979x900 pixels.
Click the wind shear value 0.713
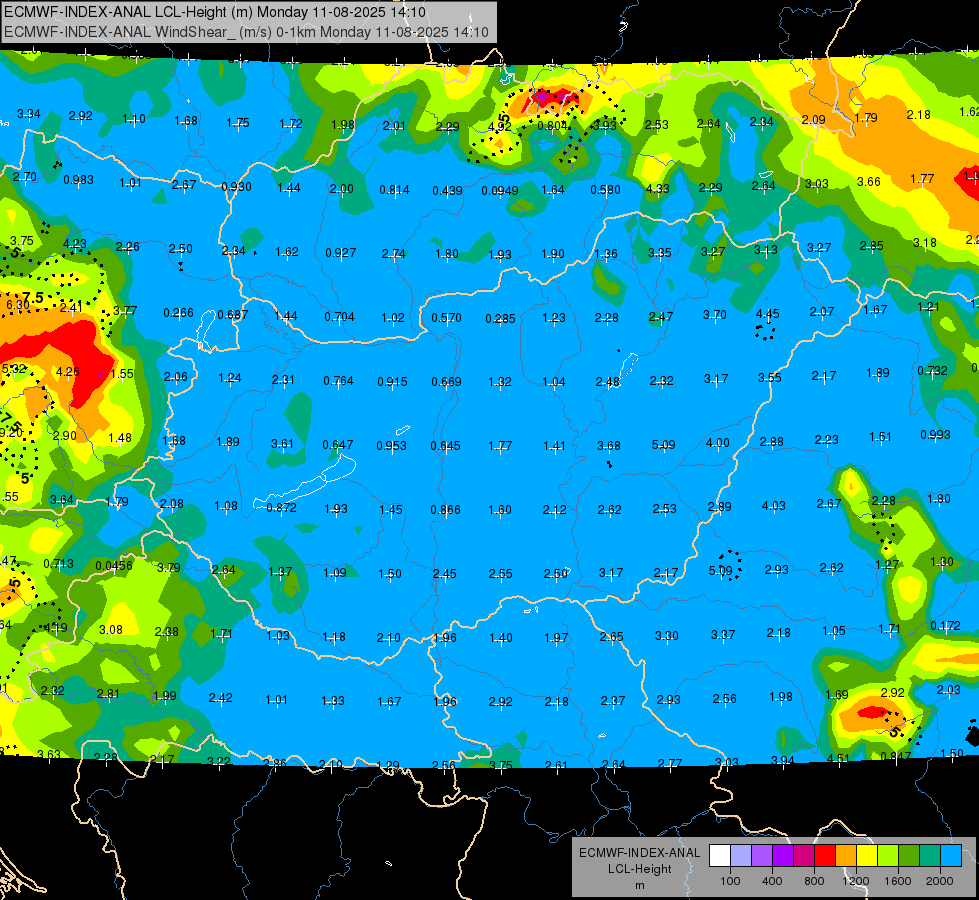(58, 564)
